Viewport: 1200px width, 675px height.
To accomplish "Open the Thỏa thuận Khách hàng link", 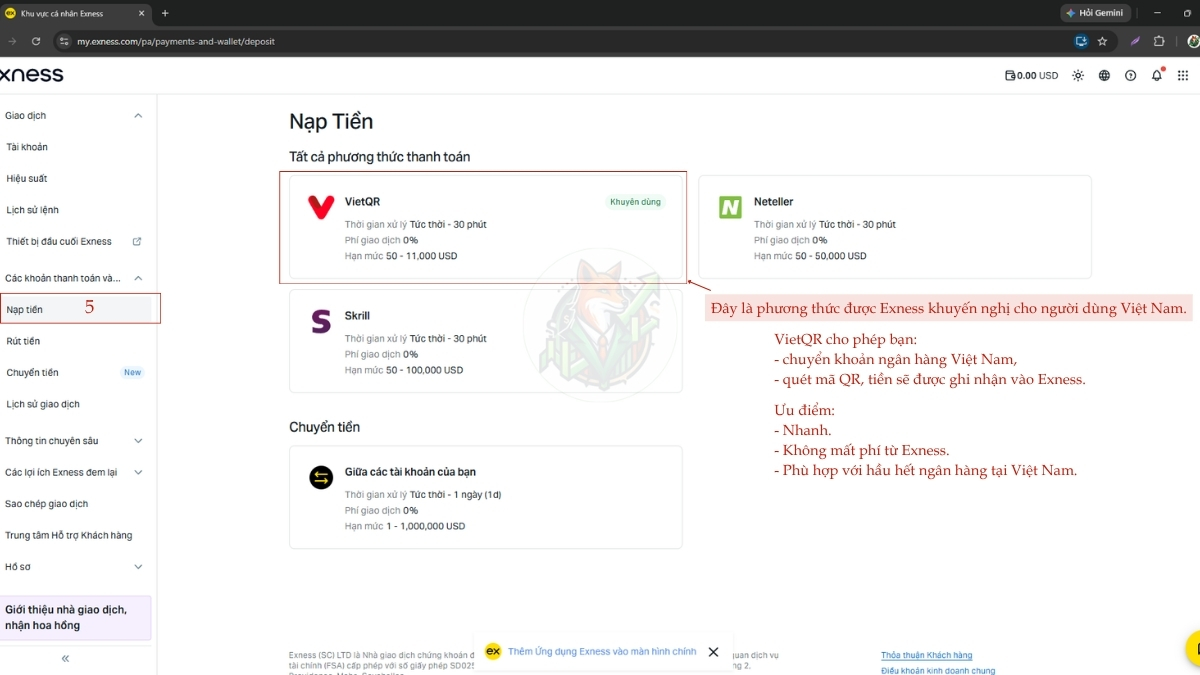I will coord(926,655).
